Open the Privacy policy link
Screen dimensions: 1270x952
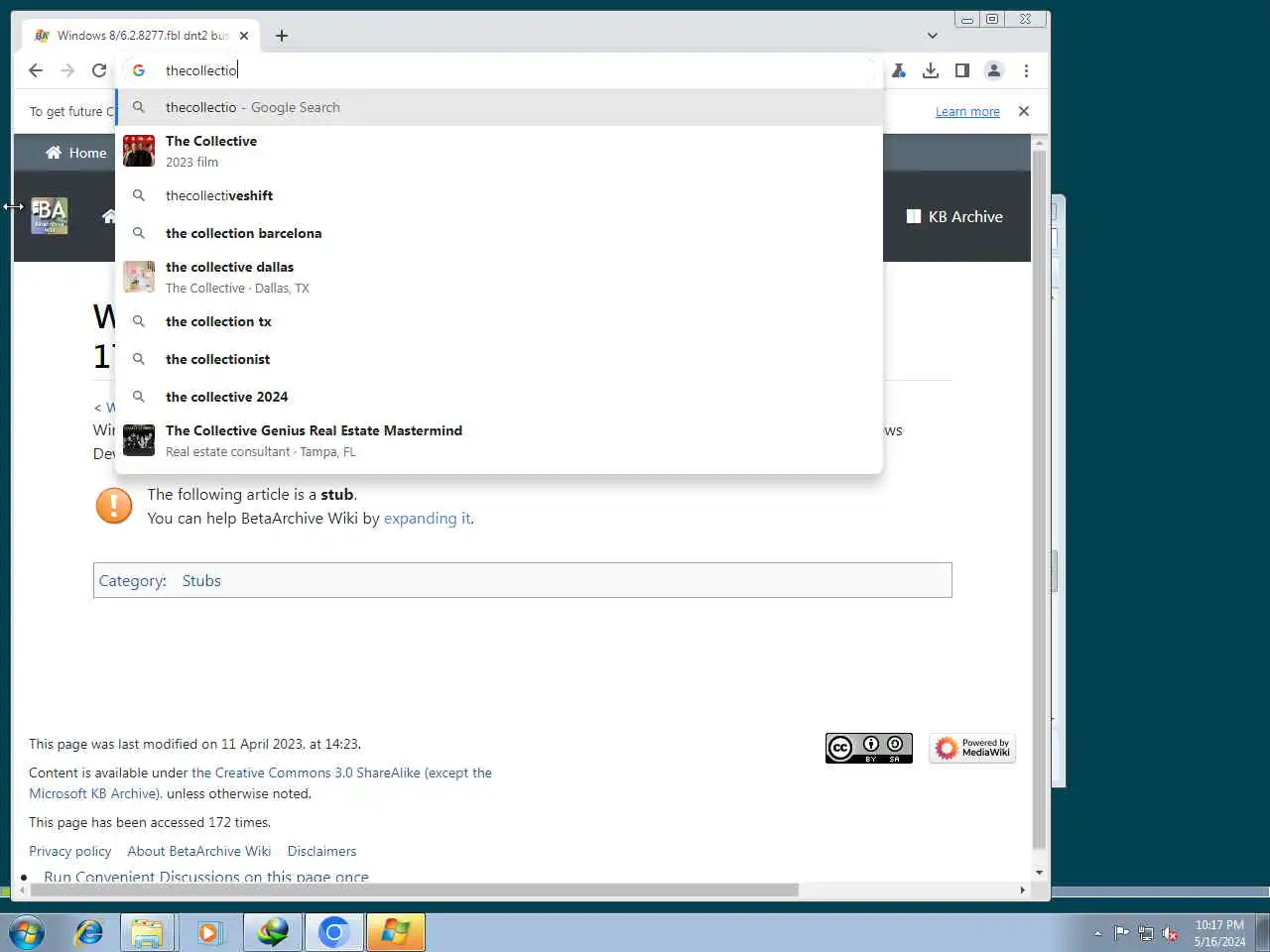pos(69,851)
